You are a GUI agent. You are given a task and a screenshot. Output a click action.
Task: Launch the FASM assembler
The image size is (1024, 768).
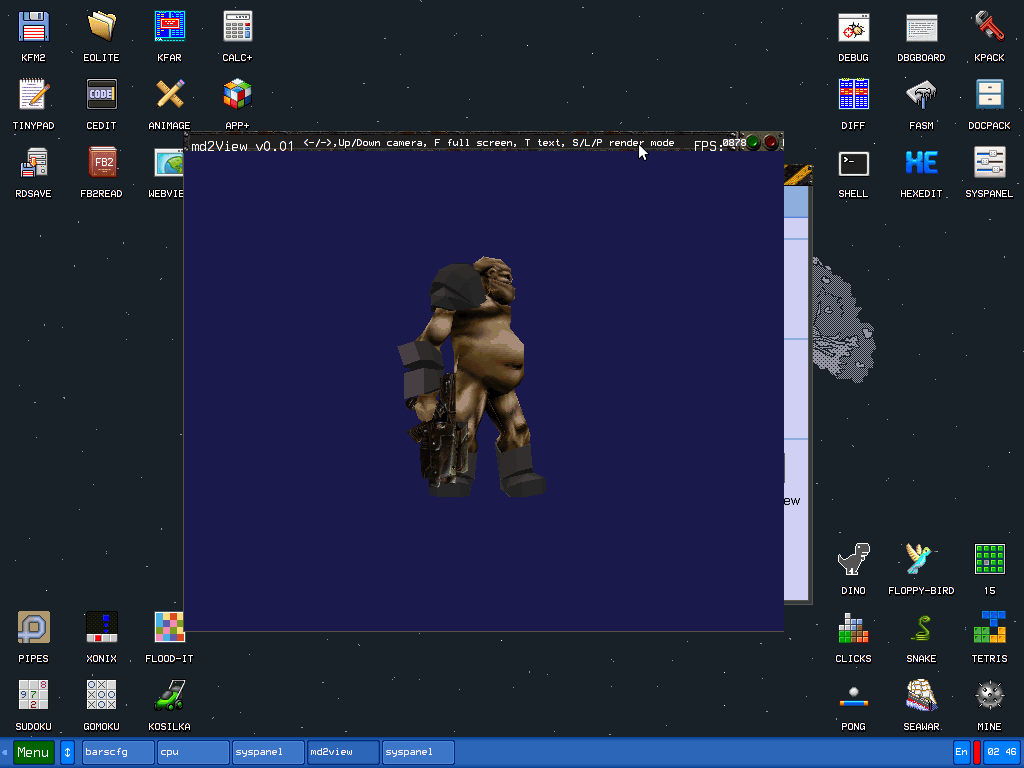click(x=921, y=93)
